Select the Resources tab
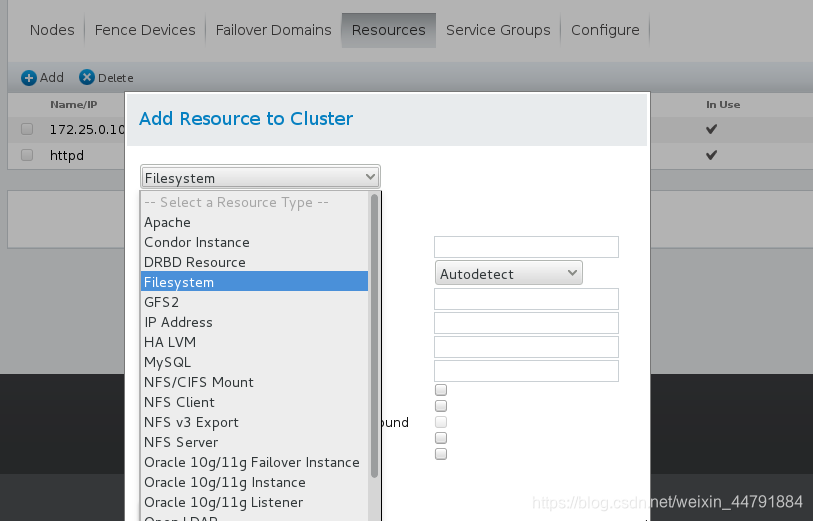 point(388,30)
